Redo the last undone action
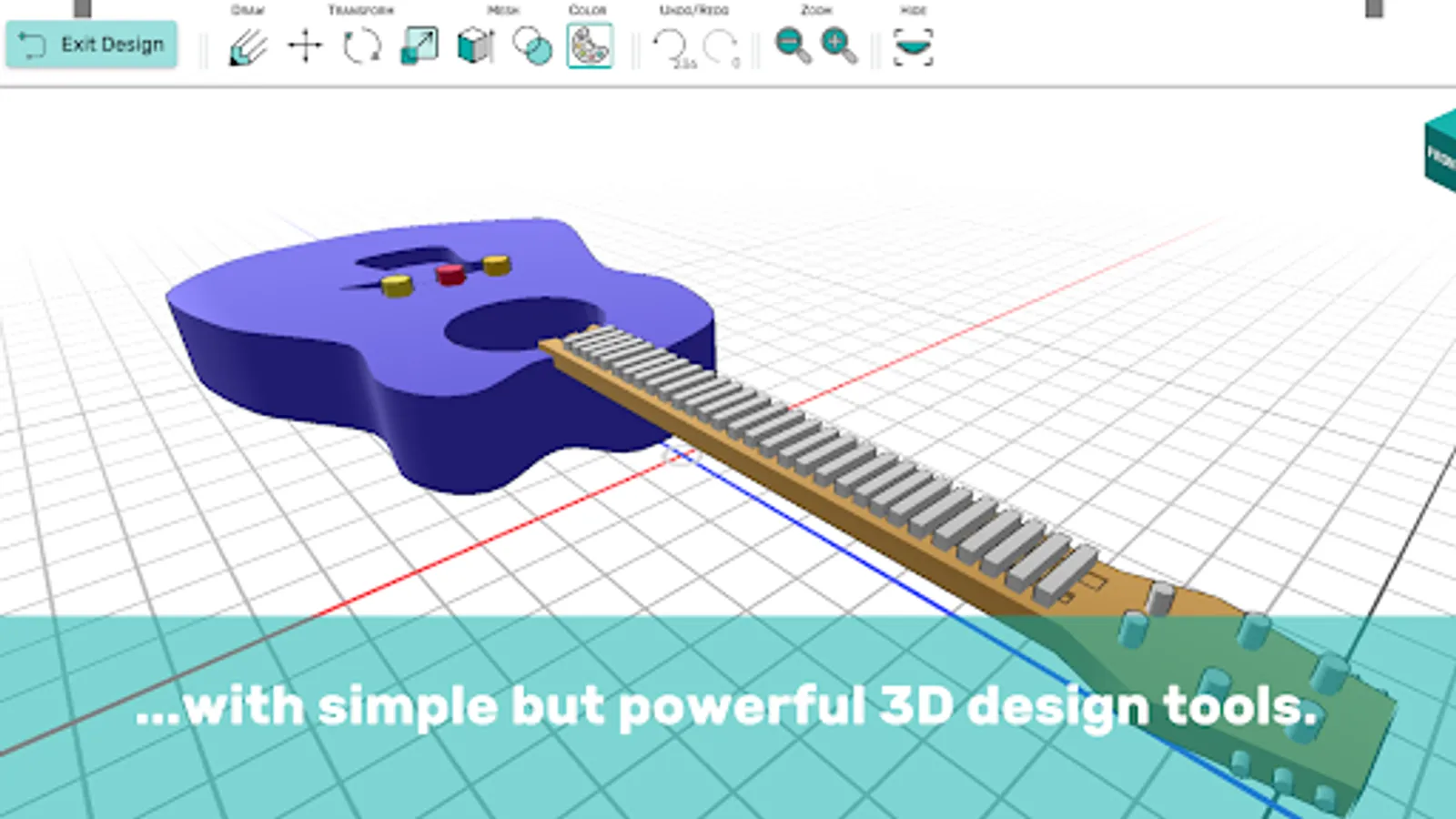Image resolution: width=1456 pixels, height=819 pixels. tap(723, 46)
